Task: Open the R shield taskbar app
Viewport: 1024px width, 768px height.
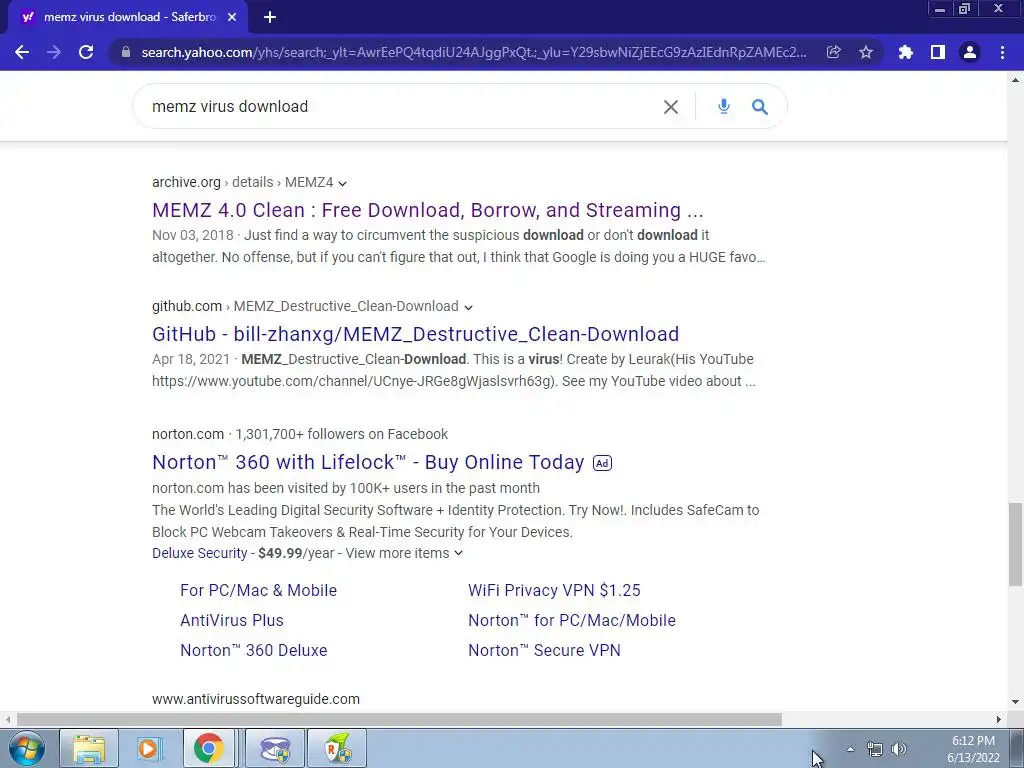Action: (x=337, y=748)
